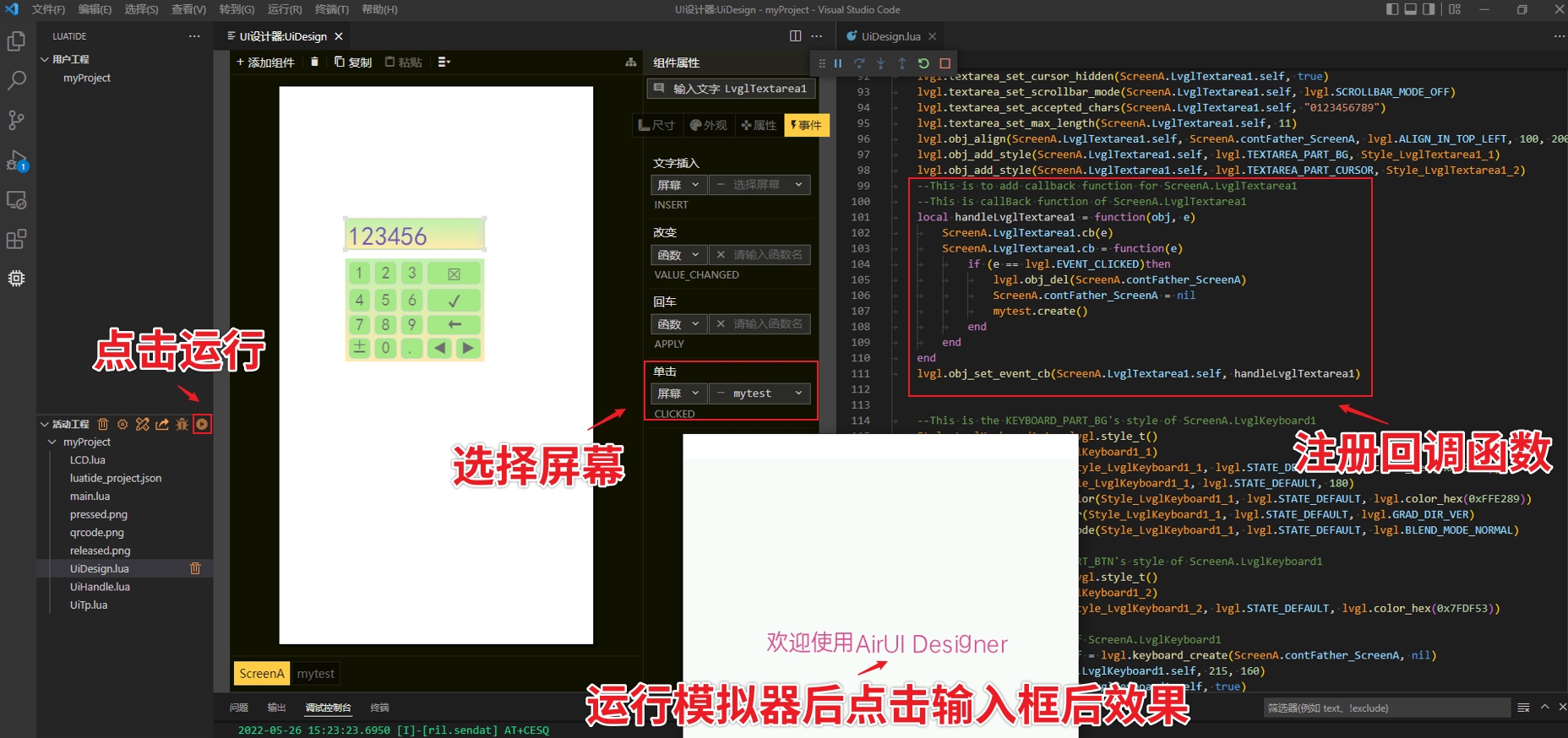Click trash icon beside UiDesign.lua
The height and width of the screenshot is (738, 1568).
(195, 568)
